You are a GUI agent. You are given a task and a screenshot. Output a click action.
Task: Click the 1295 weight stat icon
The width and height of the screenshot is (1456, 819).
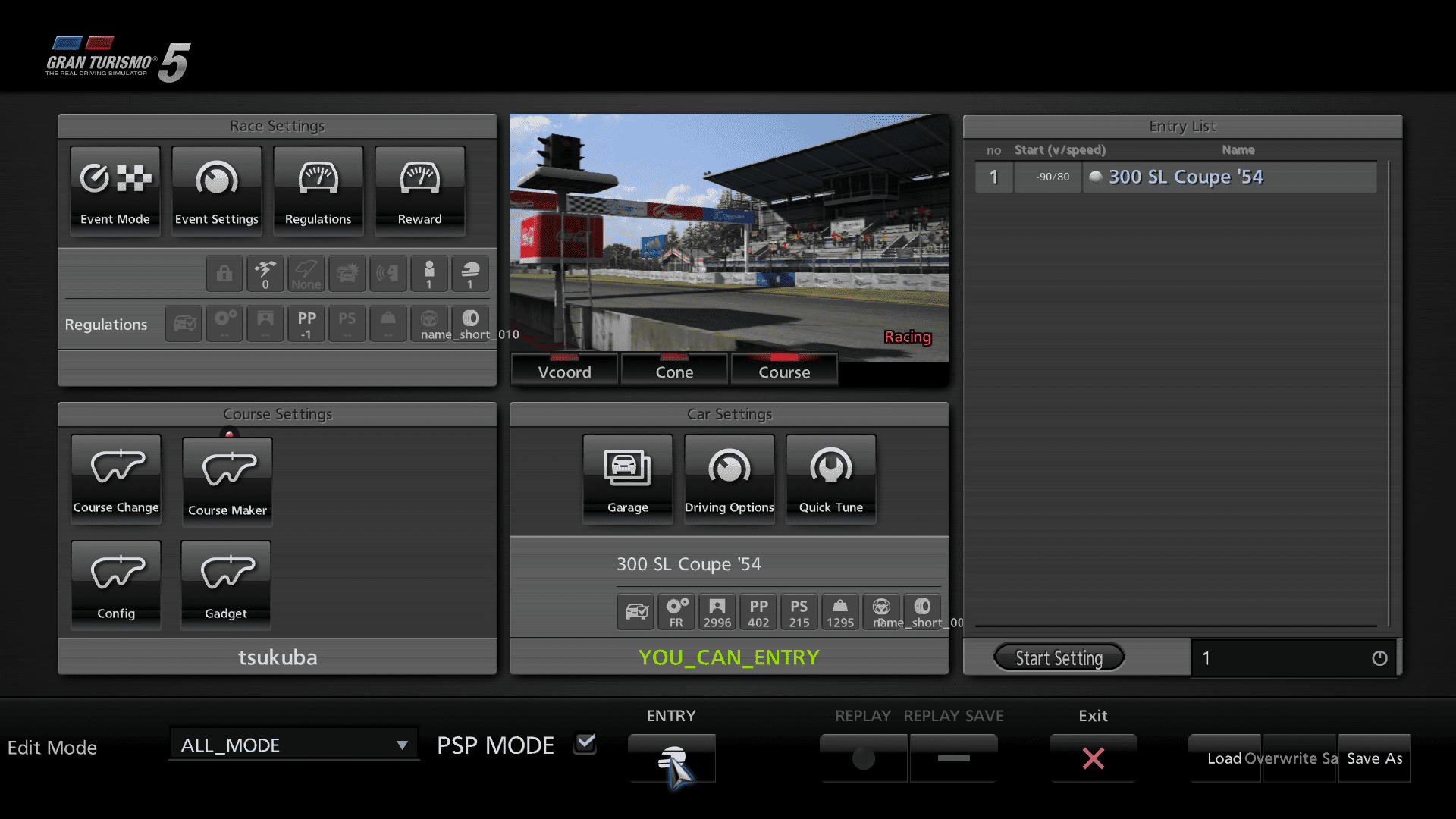(x=840, y=612)
